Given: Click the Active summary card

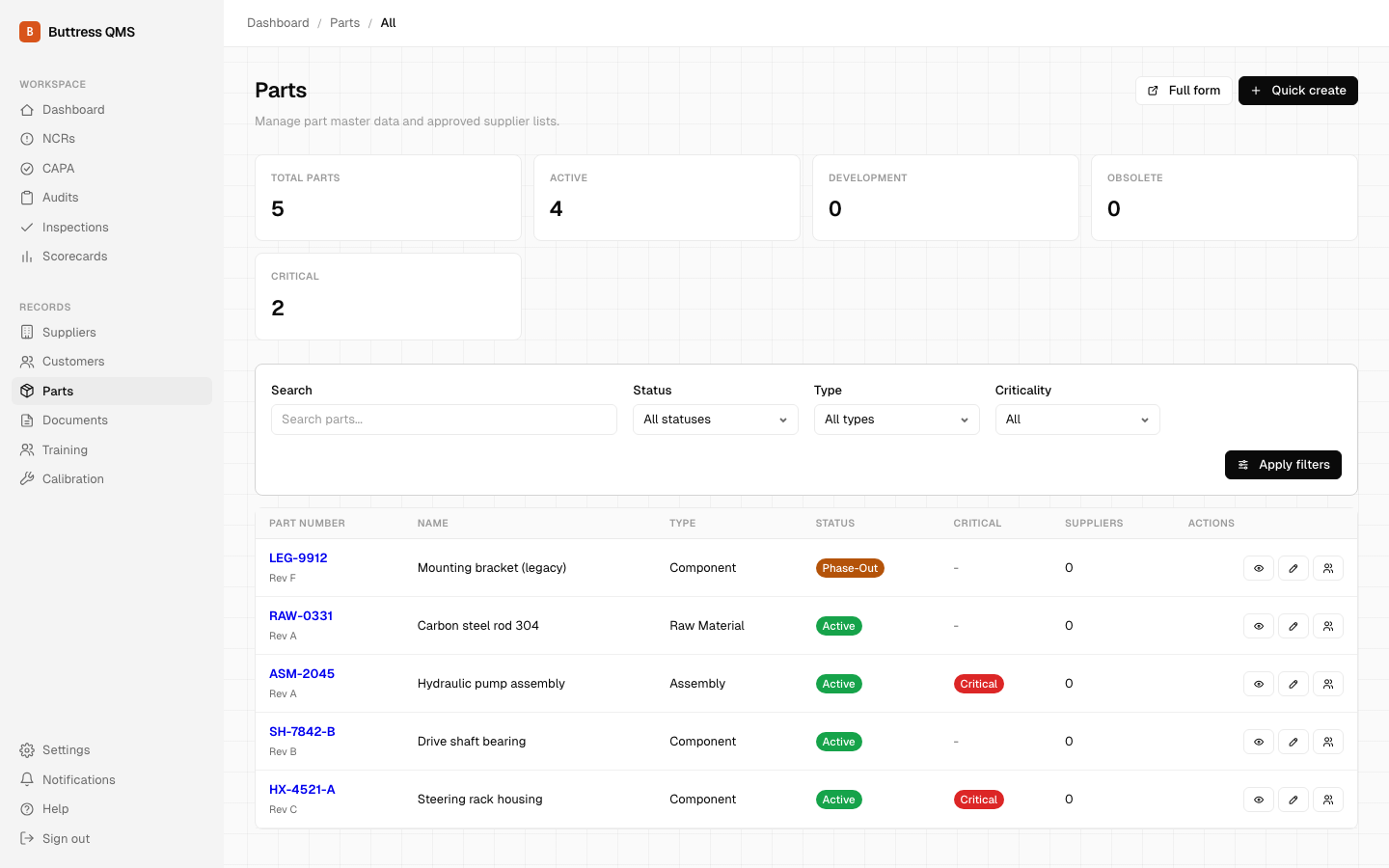Looking at the screenshot, I should point(667,198).
